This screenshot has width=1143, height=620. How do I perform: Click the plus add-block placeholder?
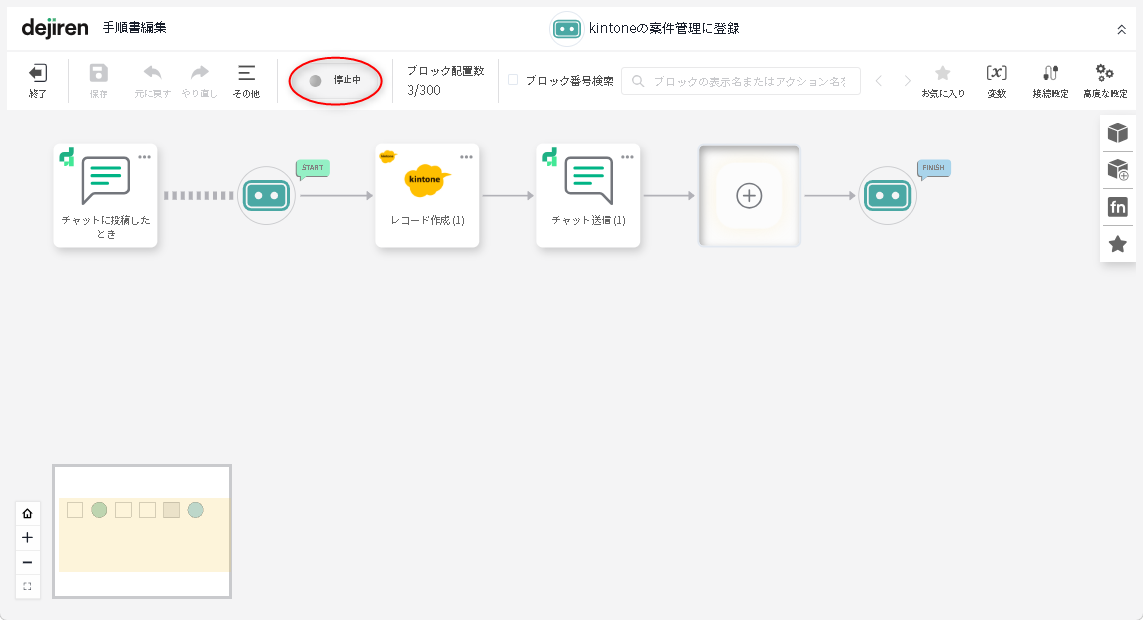click(749, 196)
